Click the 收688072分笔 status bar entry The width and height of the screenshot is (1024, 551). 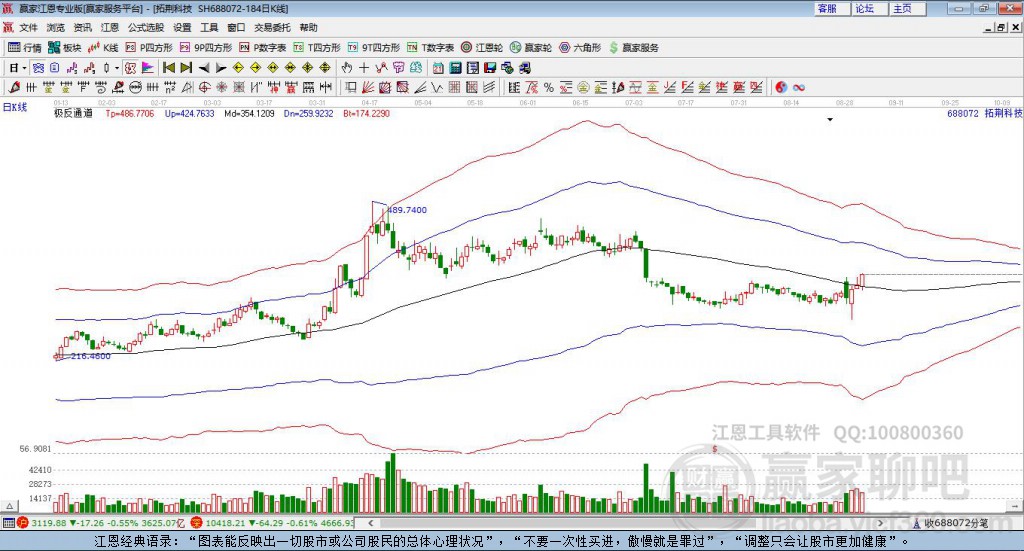coord(956,523)
